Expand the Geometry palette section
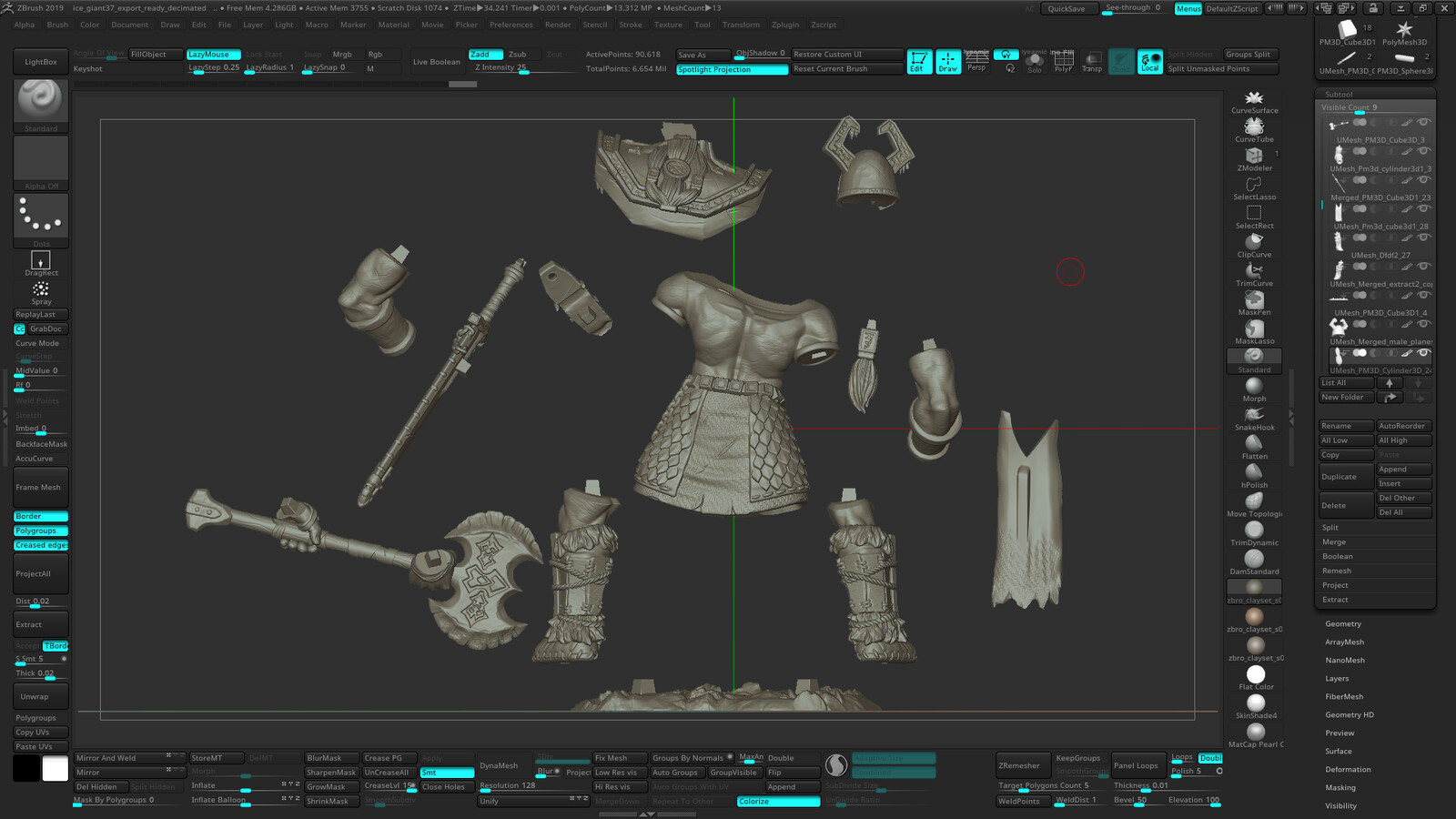This screenshot has width=1456, height=819. (1343, 624)
